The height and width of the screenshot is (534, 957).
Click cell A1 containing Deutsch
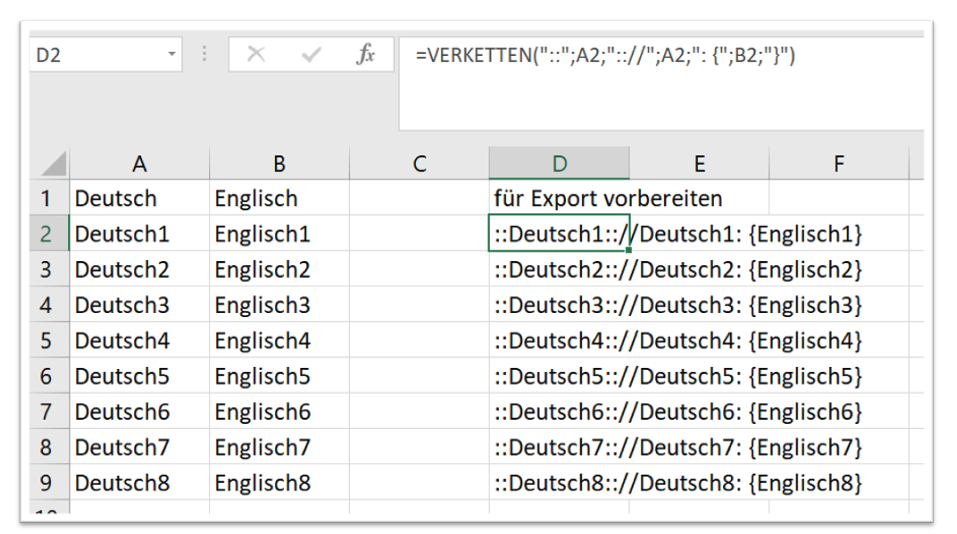139,199
